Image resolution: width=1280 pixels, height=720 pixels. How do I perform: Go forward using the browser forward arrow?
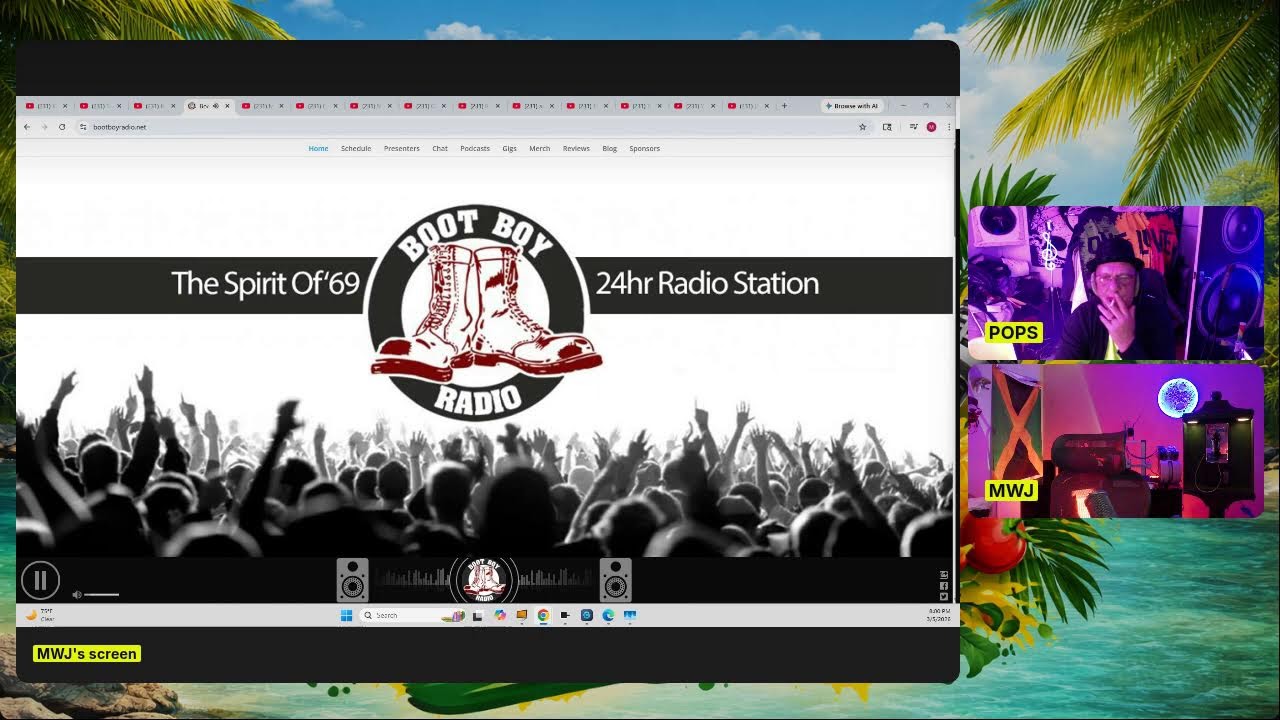44,127
